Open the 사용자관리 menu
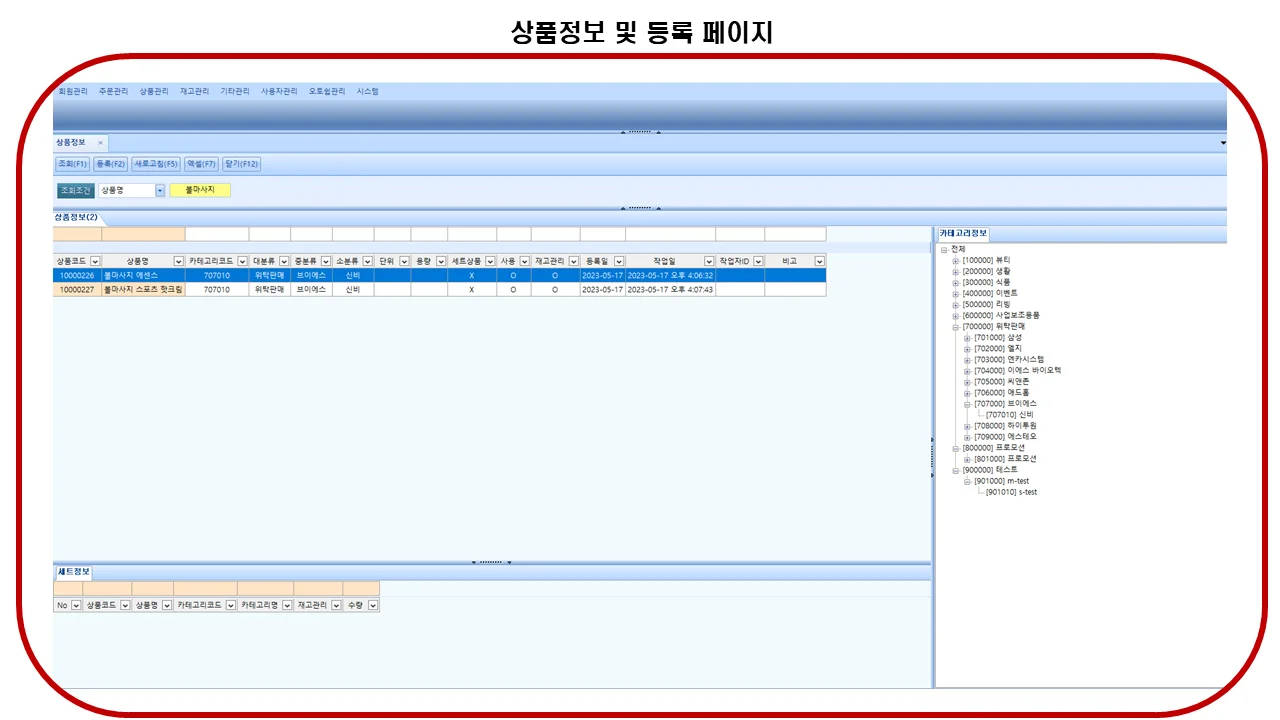This screenshot has width=1280, height=720. (279, 91)
